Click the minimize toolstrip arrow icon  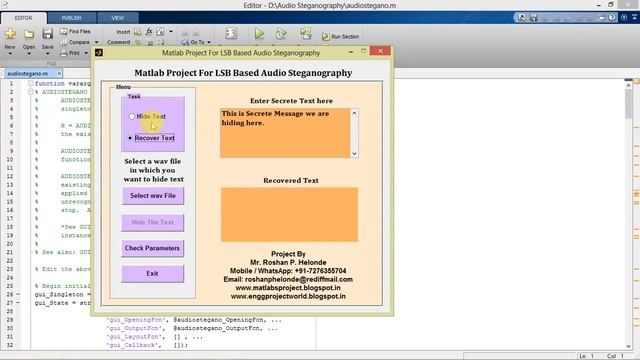(x=635, y=17)
